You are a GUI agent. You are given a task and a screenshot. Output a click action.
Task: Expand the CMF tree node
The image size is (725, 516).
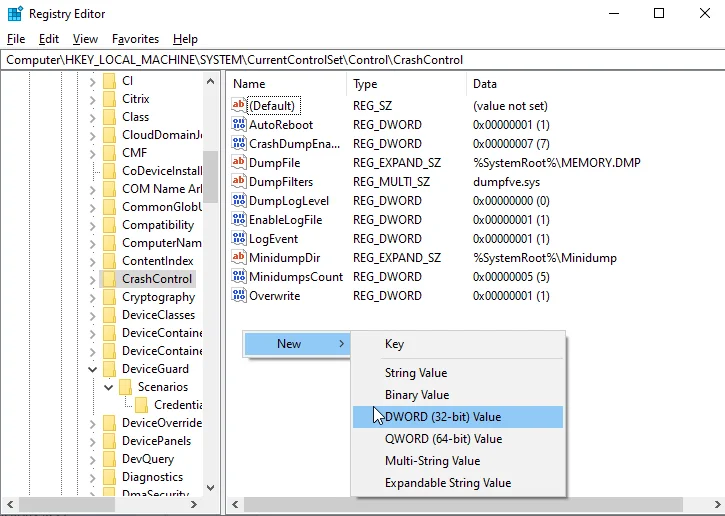click(92, 154)
